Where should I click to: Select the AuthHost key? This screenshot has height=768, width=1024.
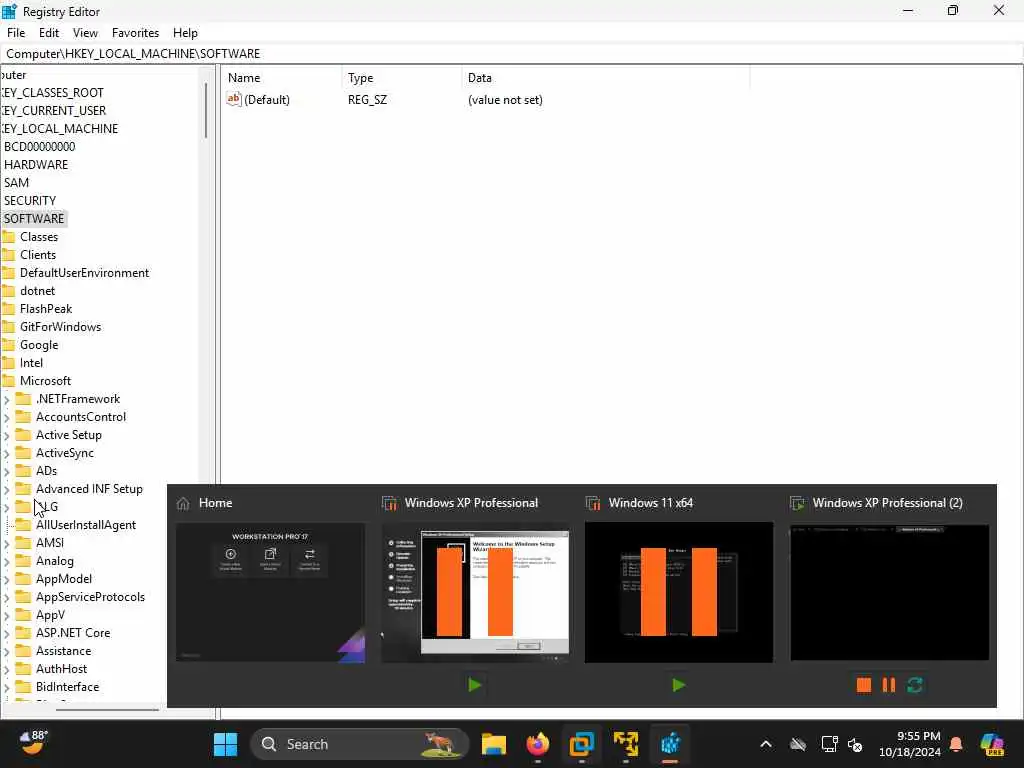click(x=61, y=669)
